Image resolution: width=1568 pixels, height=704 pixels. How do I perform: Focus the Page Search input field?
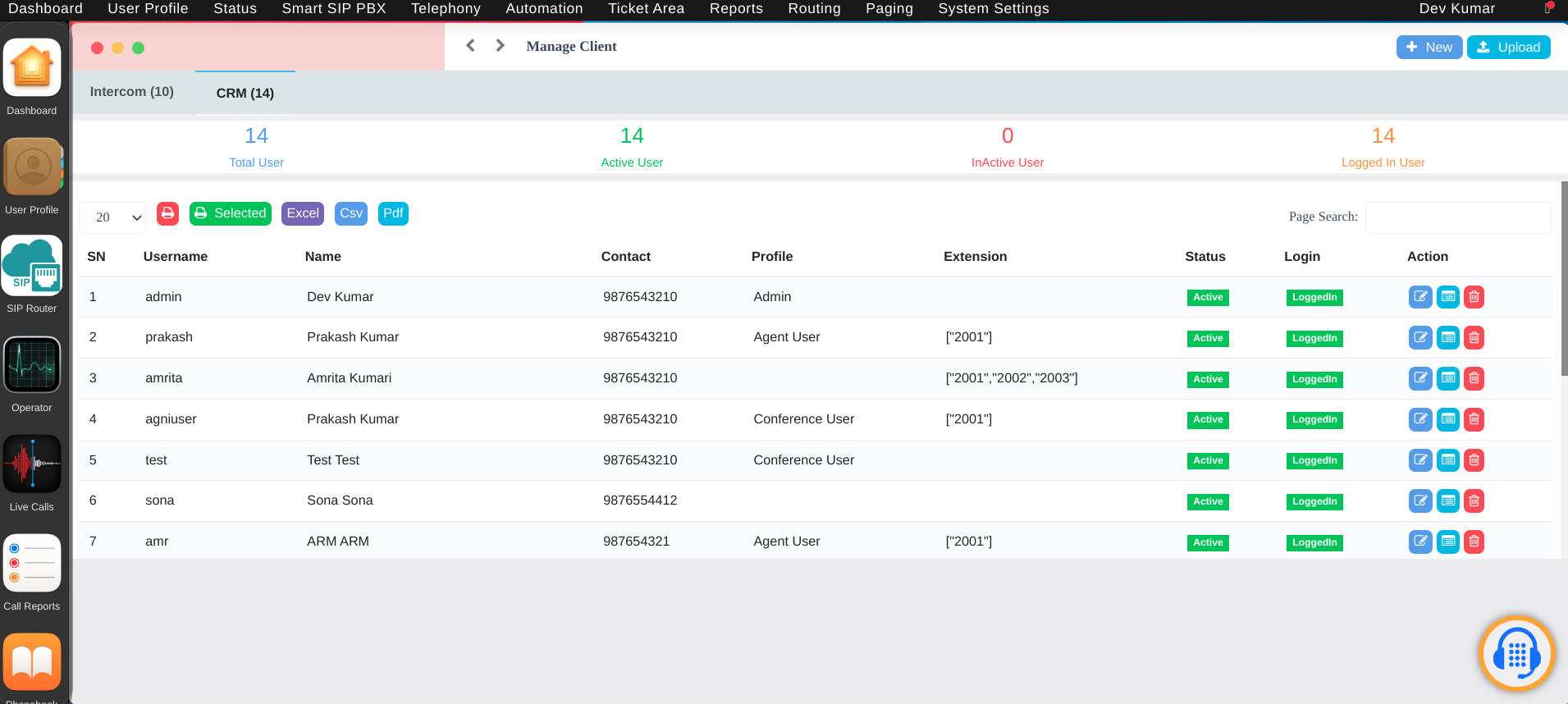click(x=1458, y=217)
